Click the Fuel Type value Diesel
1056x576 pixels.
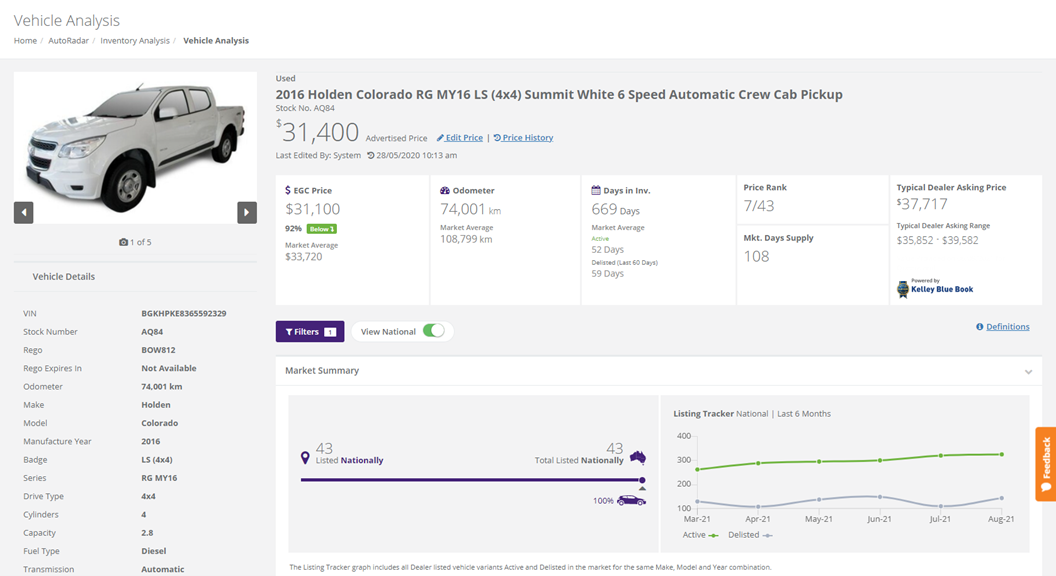pyautogui.click(x=154, y=550)
